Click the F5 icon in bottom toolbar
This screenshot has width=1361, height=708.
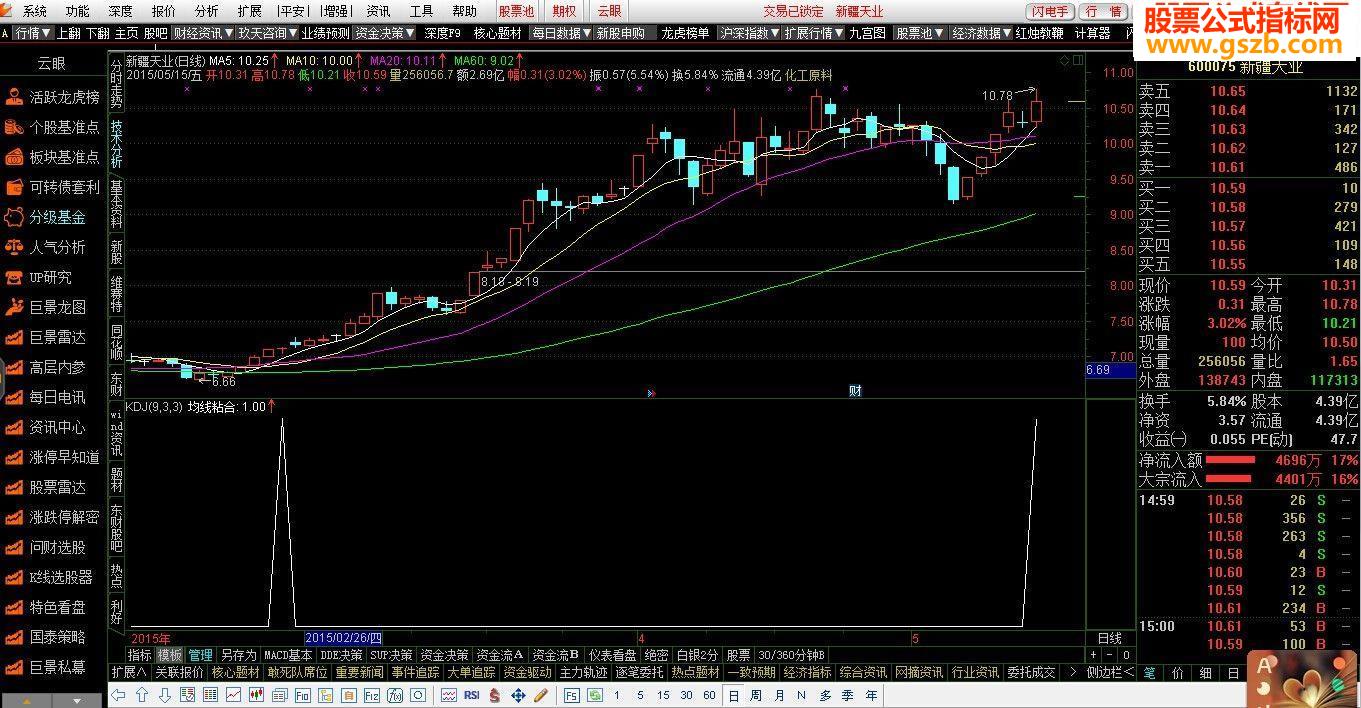[x=572, y=695]
